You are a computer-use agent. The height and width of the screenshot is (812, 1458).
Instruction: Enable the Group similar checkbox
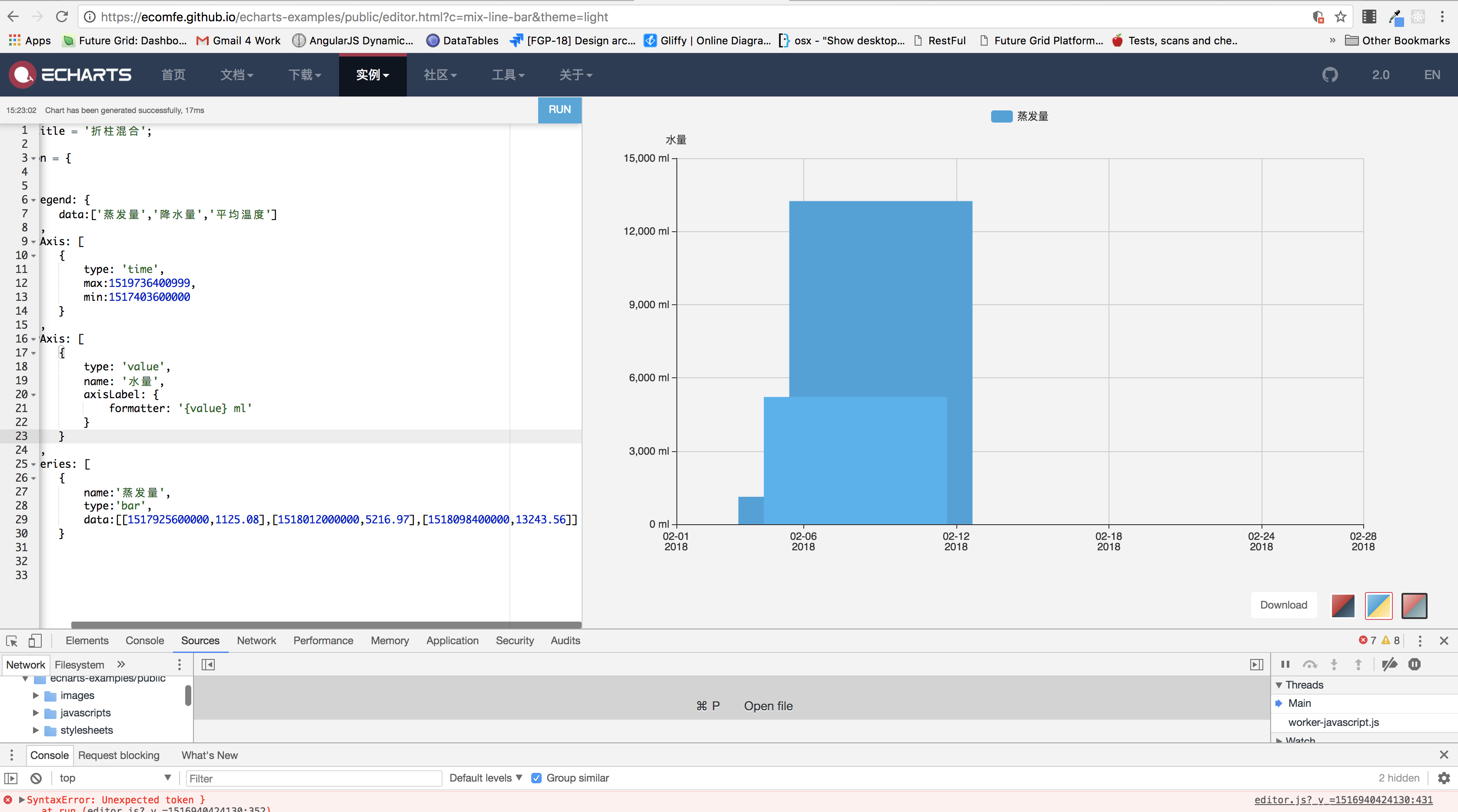536,778
